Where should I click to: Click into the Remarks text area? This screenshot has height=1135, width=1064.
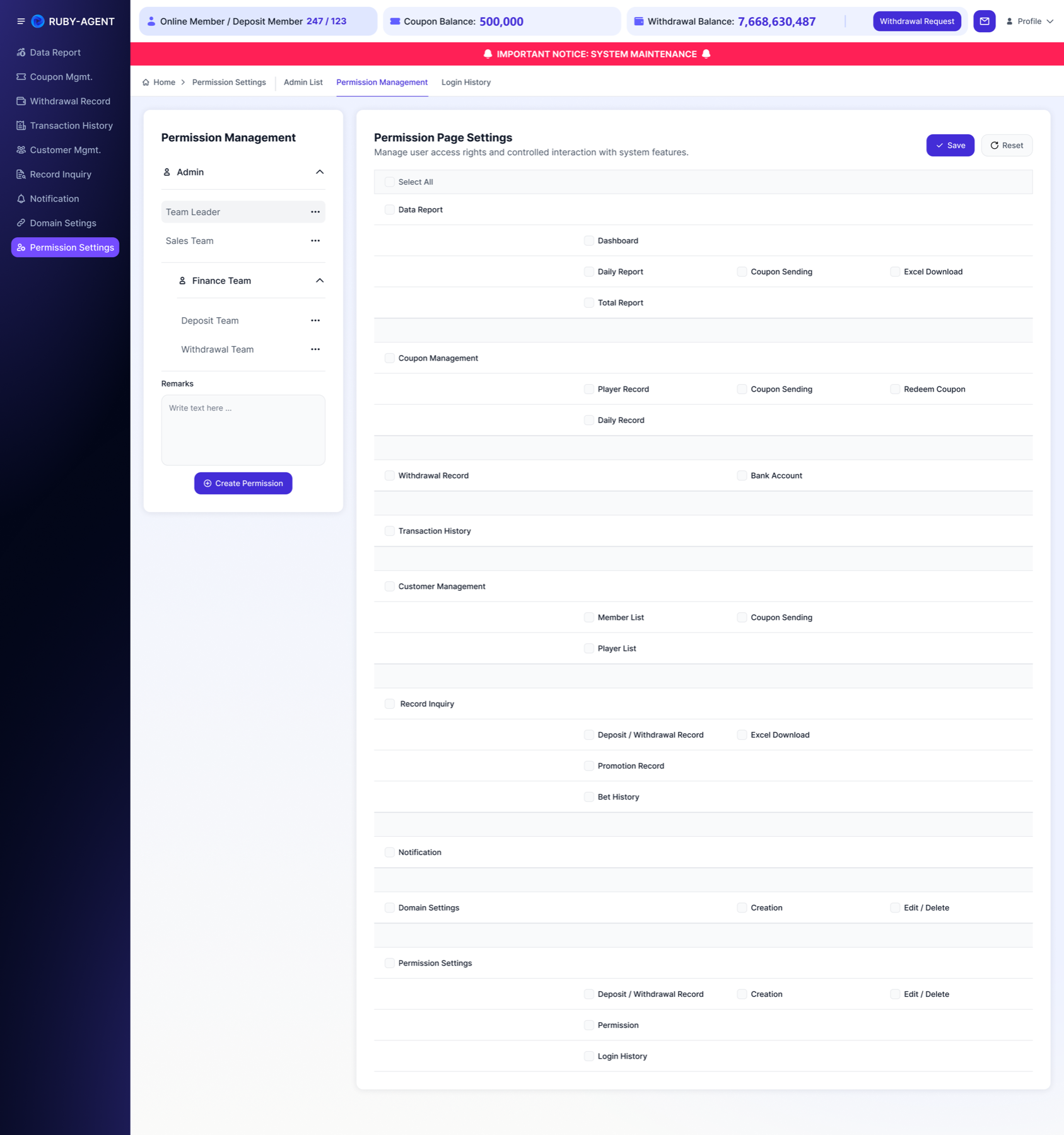[243, 431]
